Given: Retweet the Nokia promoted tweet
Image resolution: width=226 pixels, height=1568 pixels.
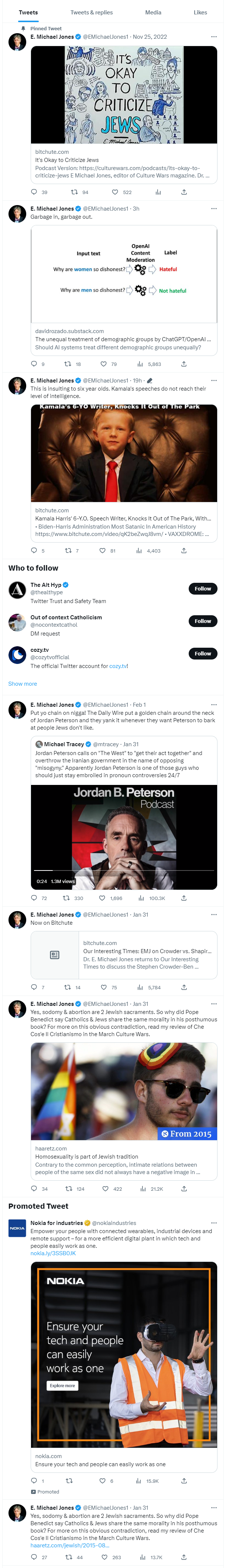Looking at the screenshot, I should pyautogui.click(x=69, y=1480).
